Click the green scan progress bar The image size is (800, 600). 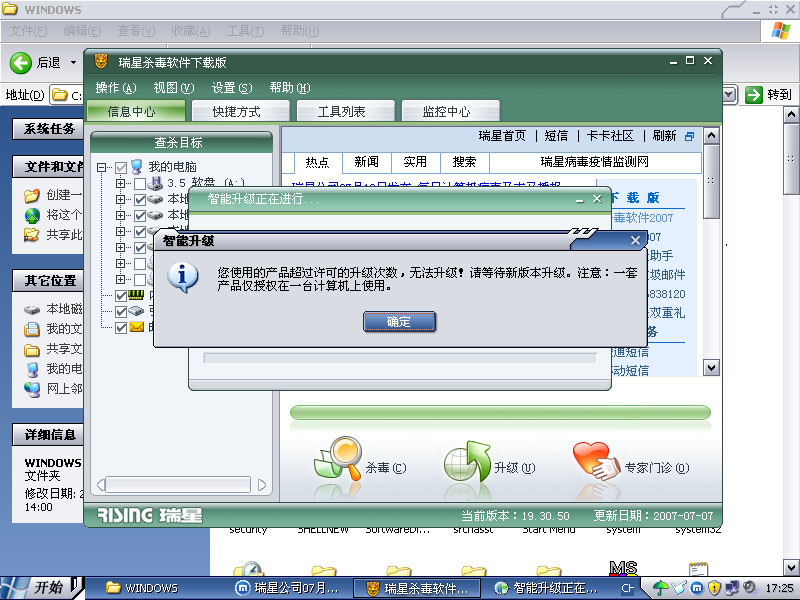(500, 413)
